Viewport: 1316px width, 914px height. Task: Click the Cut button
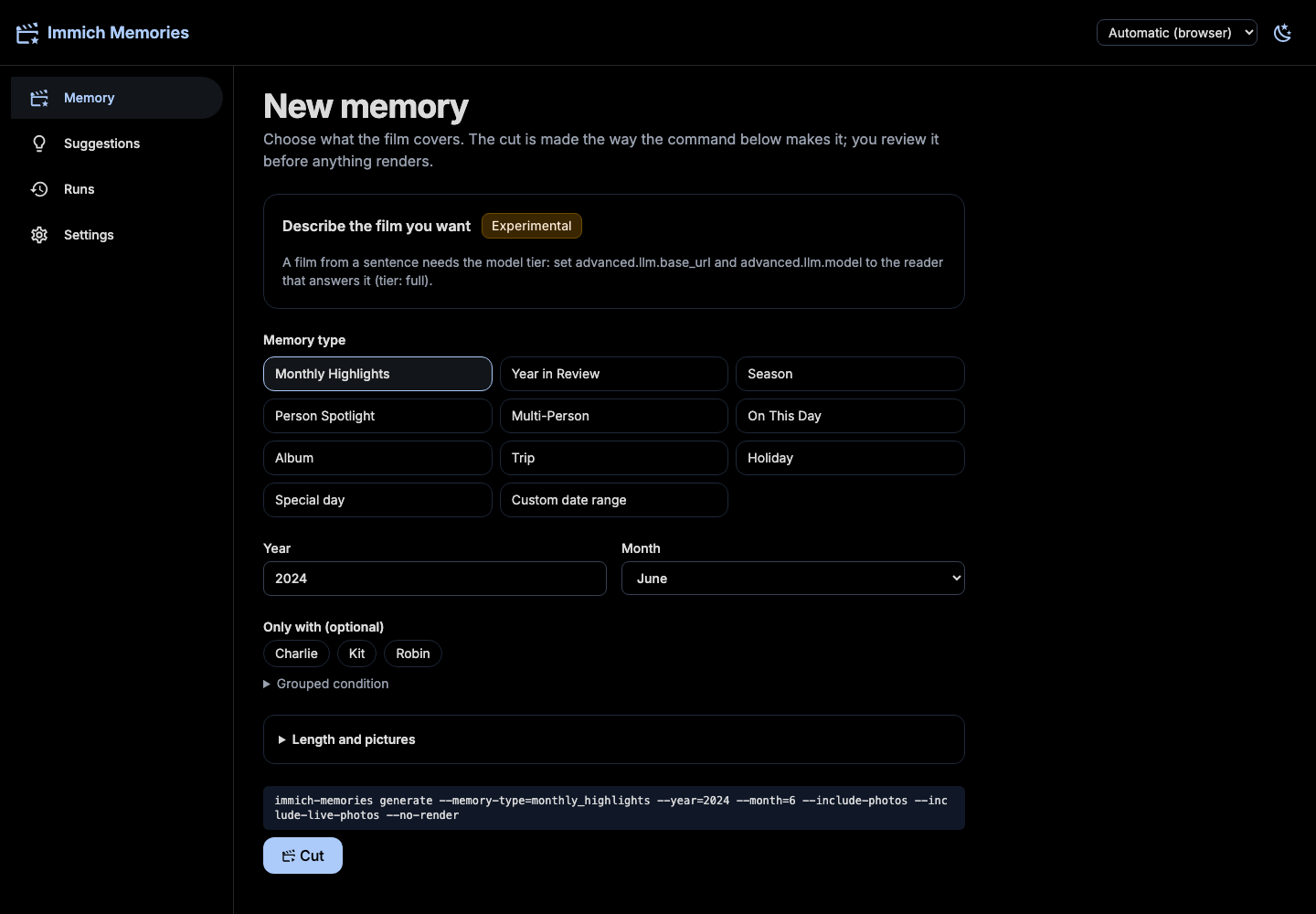[302, 856]
